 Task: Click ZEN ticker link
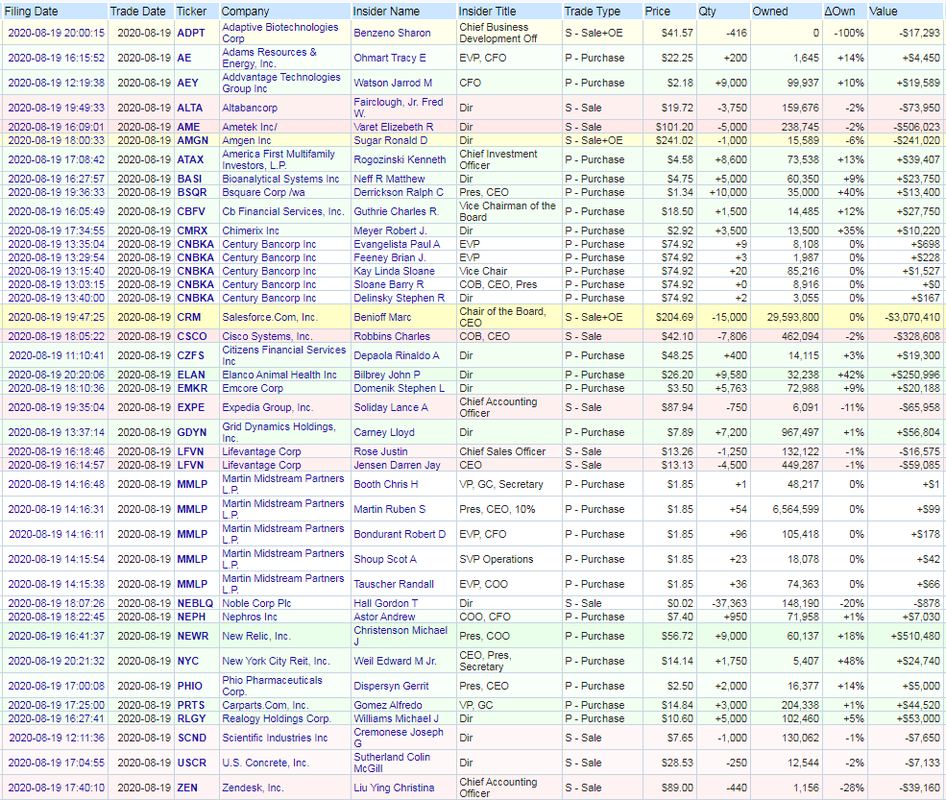click(x=187, y=787)
